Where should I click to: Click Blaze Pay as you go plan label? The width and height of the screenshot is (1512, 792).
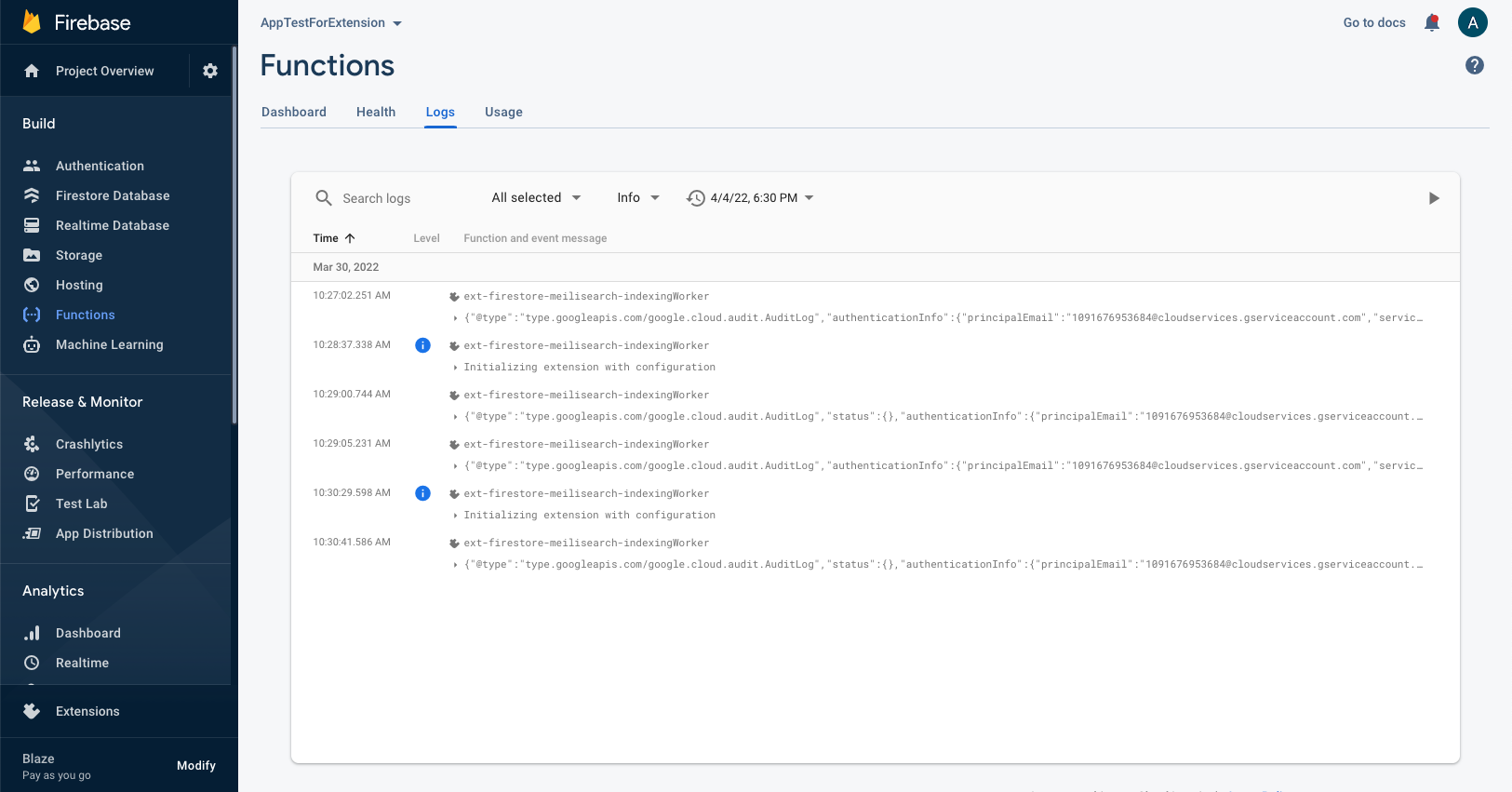tap(57, 766)
